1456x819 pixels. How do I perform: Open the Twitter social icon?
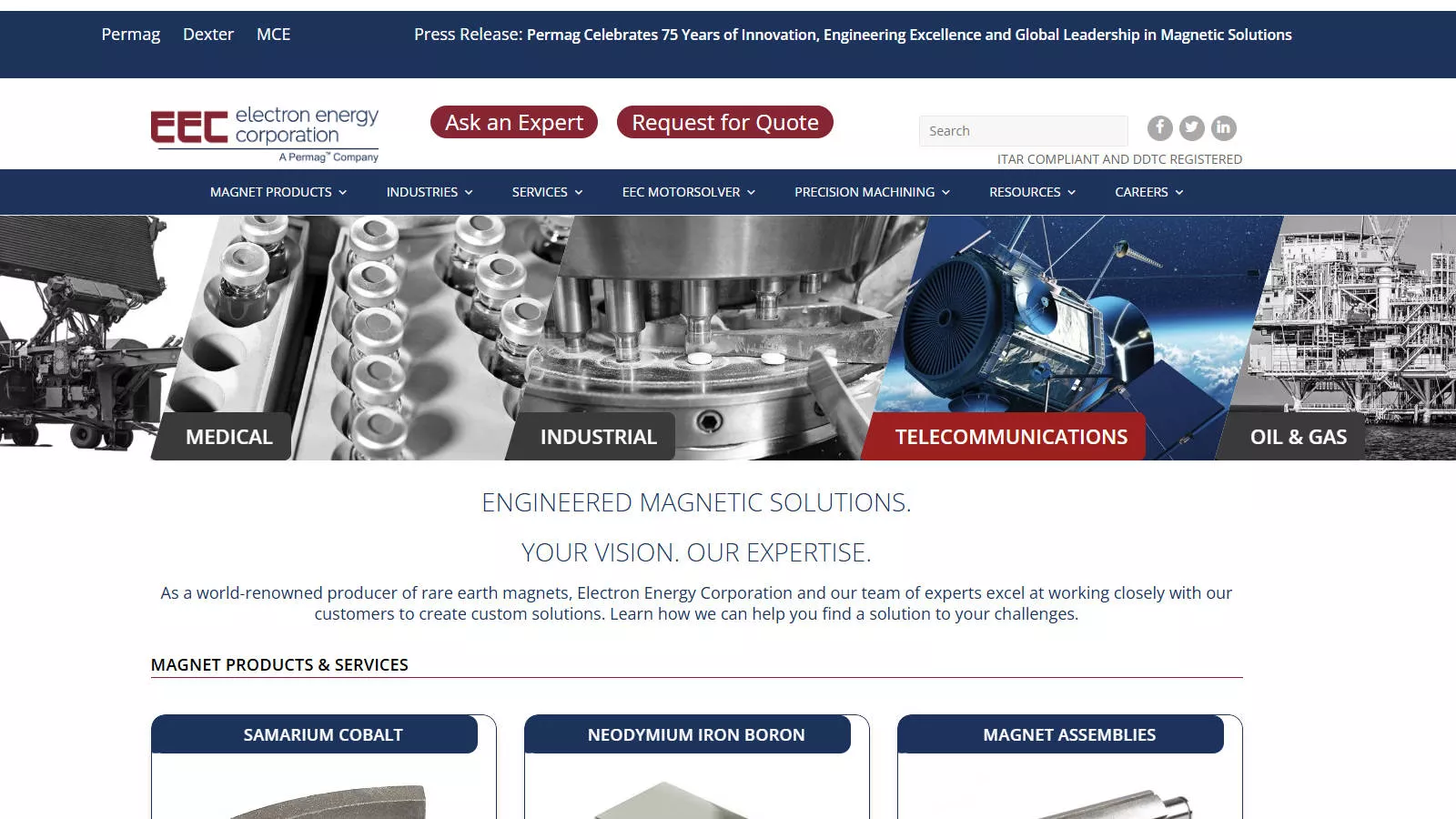[1192, 128]
